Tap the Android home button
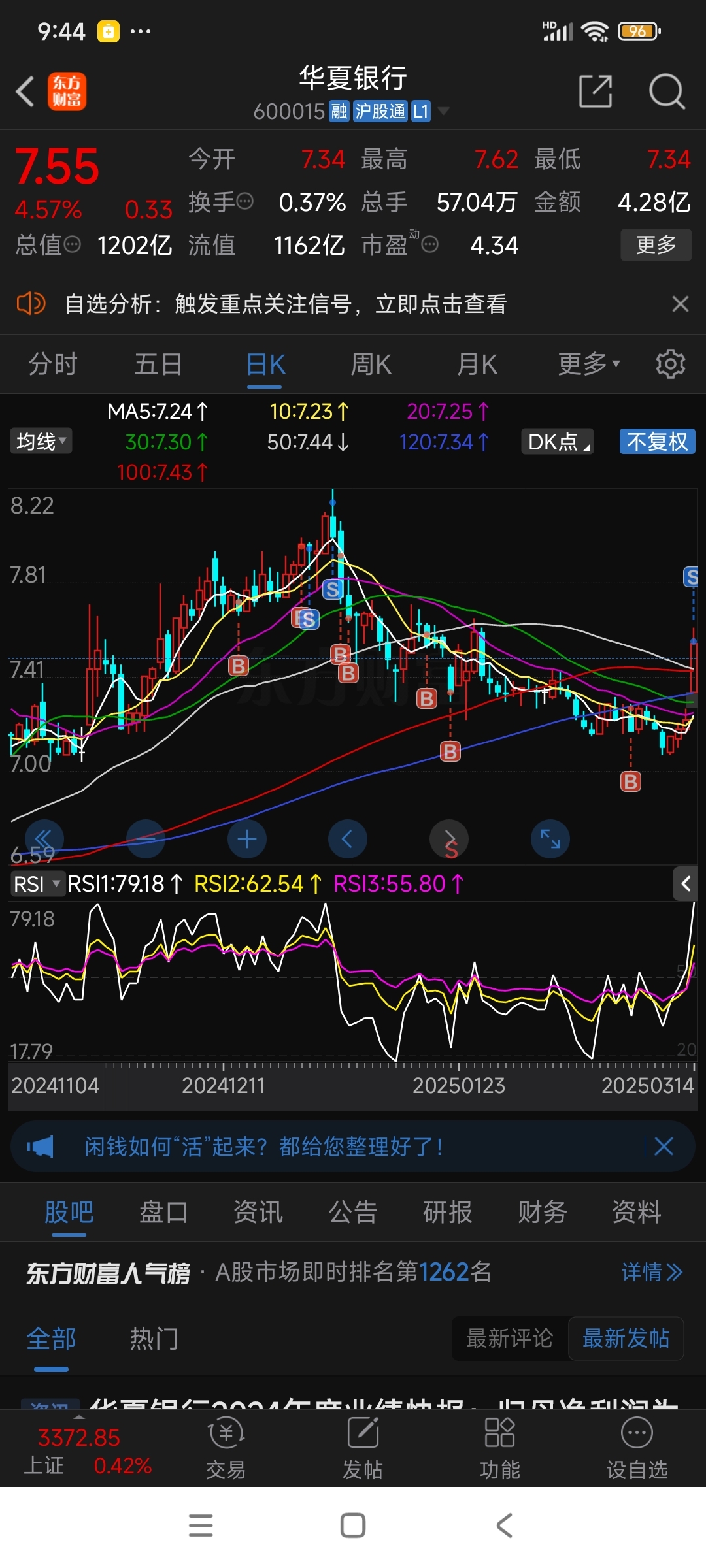706x1568 pixels. point(353,1526)
